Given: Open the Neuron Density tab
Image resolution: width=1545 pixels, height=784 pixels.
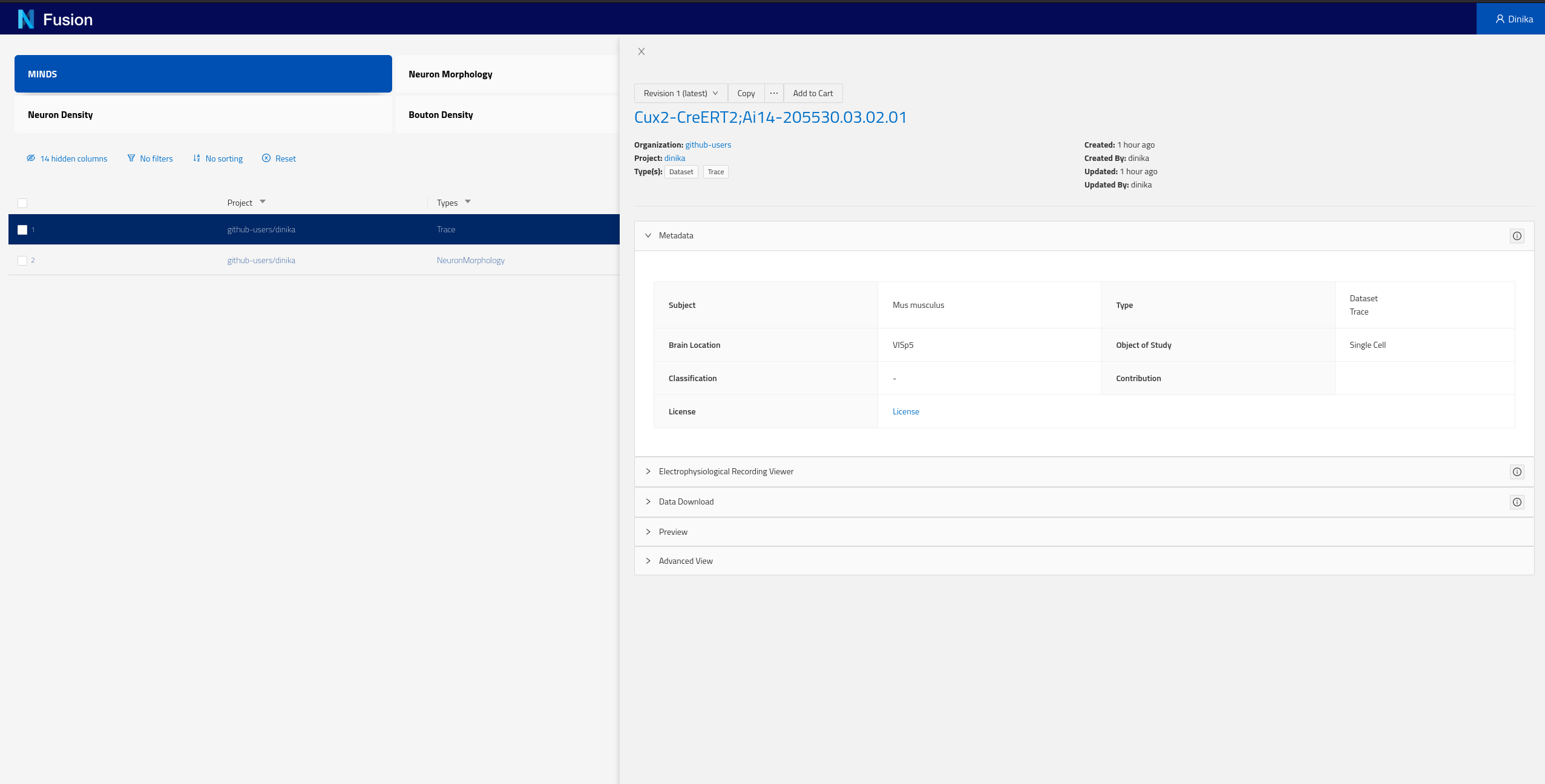Looking at the screenshot, I should tap(203, 114).
